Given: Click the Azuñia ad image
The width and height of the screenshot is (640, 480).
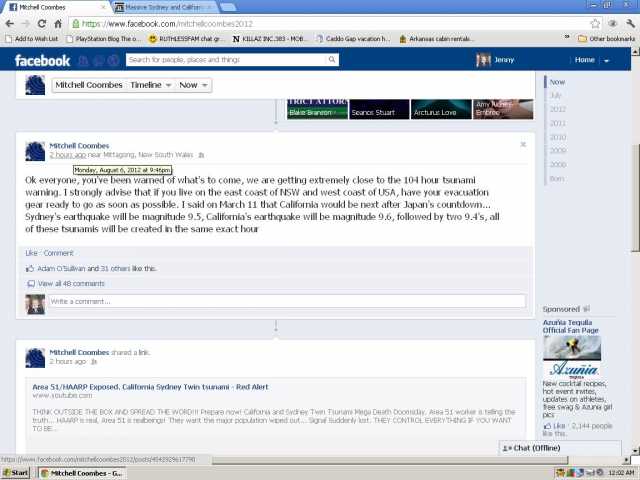Looking at the screenshot, I should point(572,357).
